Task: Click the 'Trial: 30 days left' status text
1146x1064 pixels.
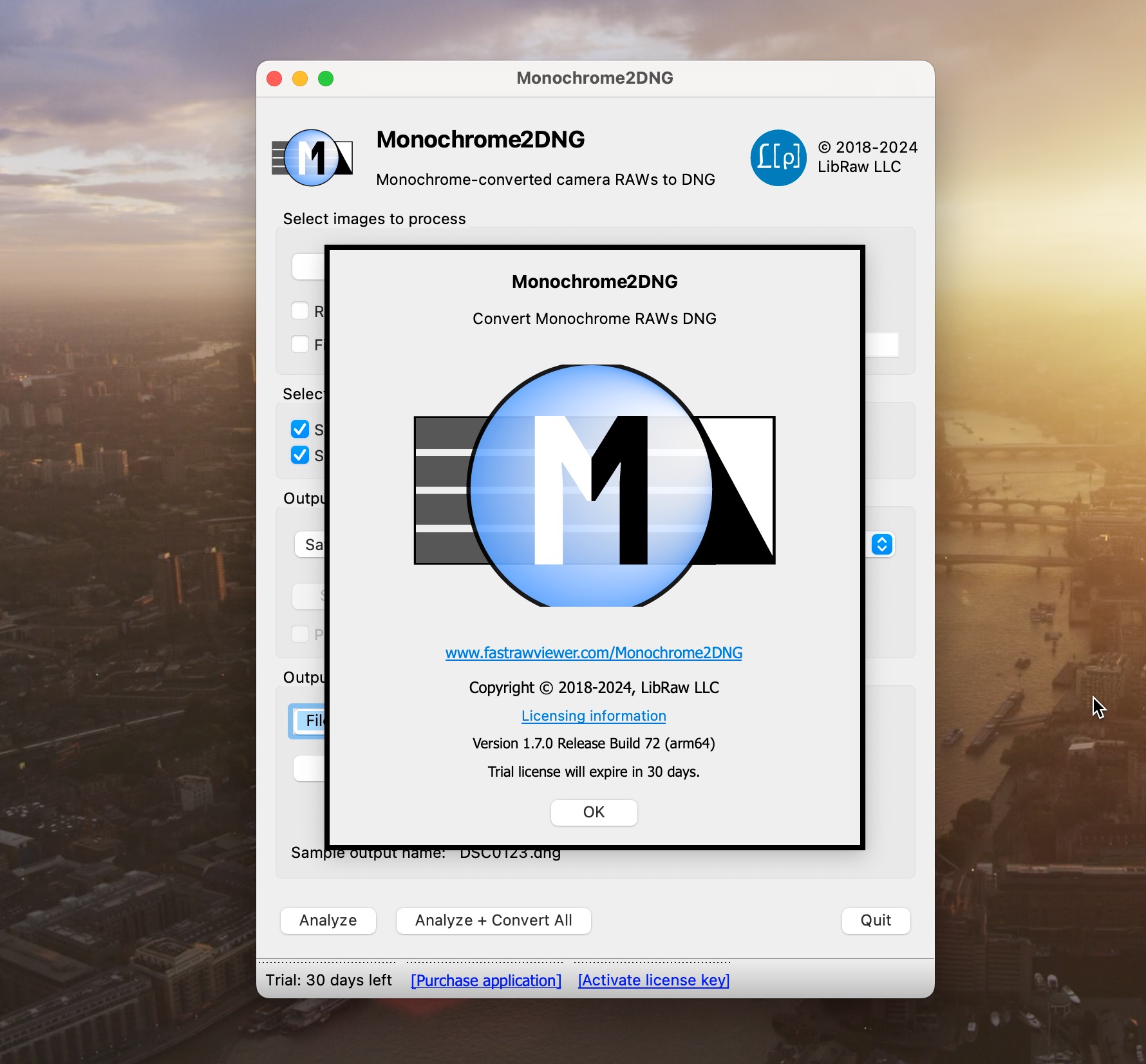Action: (328, 980)
